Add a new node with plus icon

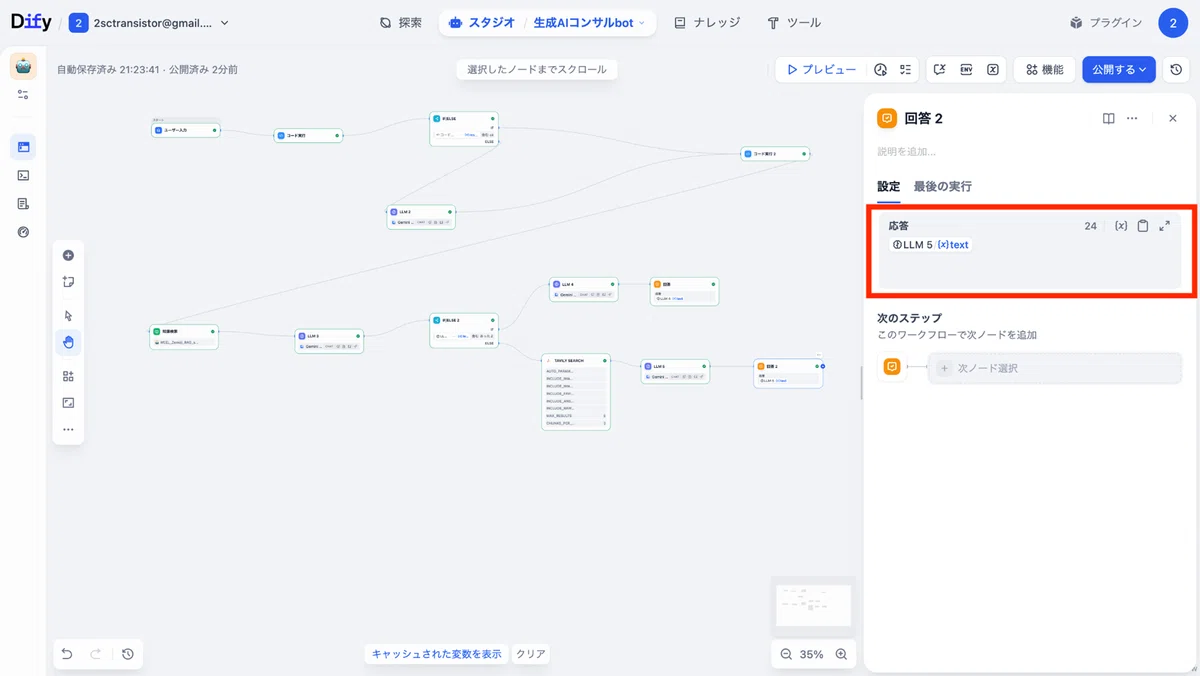pyautogui.click(x=68, y=255)
